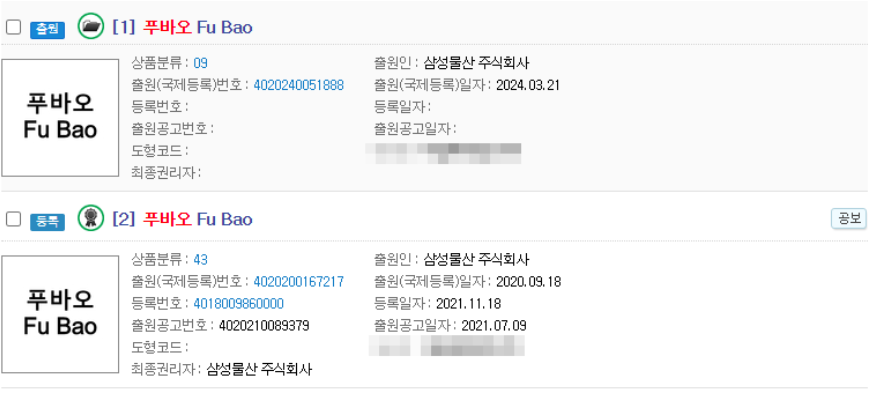Open the first 푸바오 Fu Bao title link
The image size is (886, 394).
[197, 27]
